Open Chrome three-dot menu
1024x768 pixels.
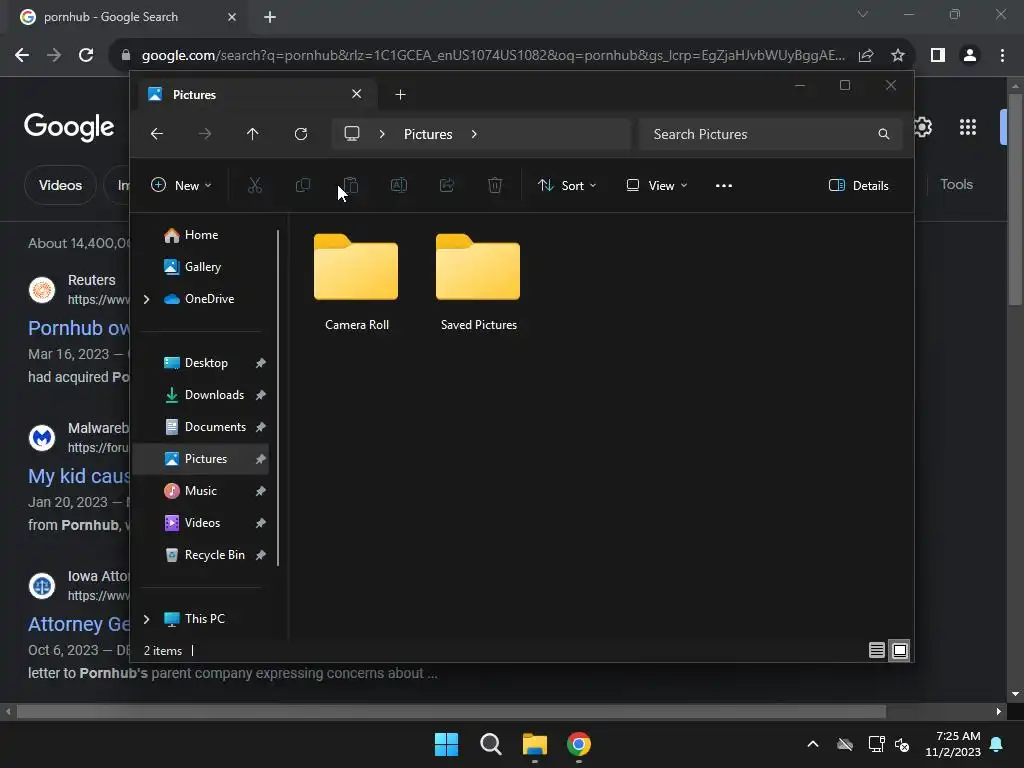(1002, 55)
